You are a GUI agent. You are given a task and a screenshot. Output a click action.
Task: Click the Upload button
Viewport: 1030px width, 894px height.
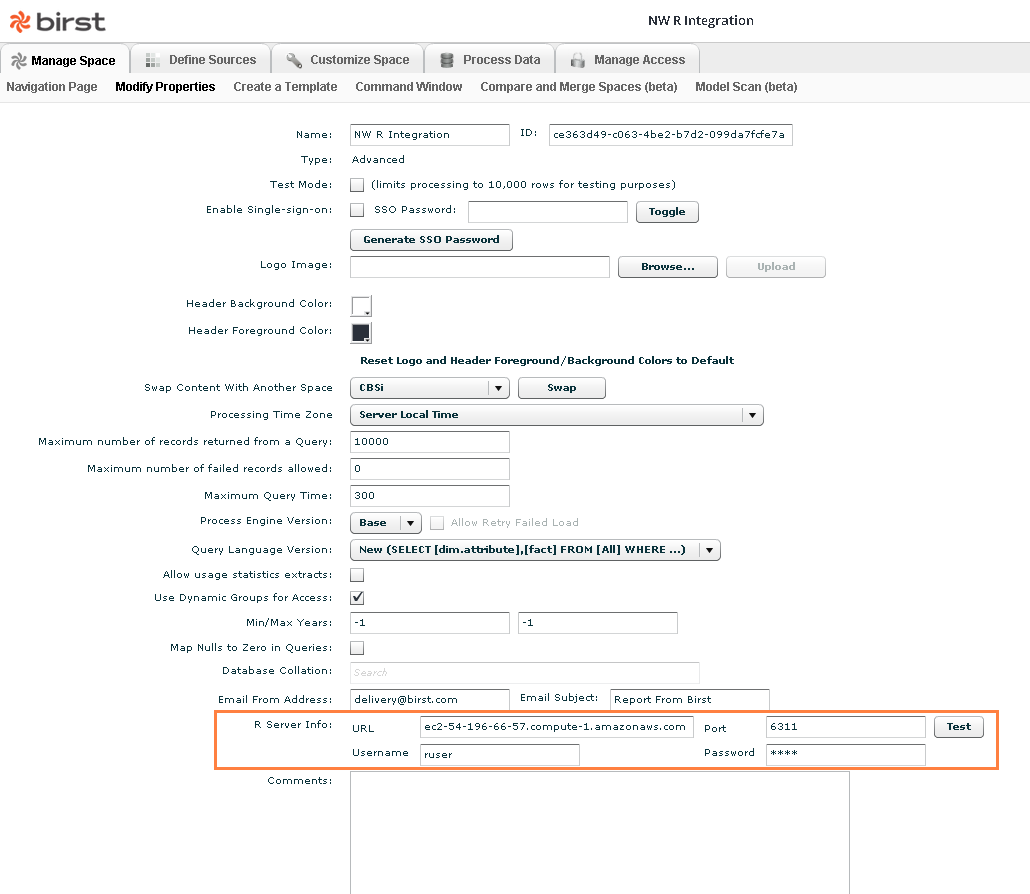[776, 267]
